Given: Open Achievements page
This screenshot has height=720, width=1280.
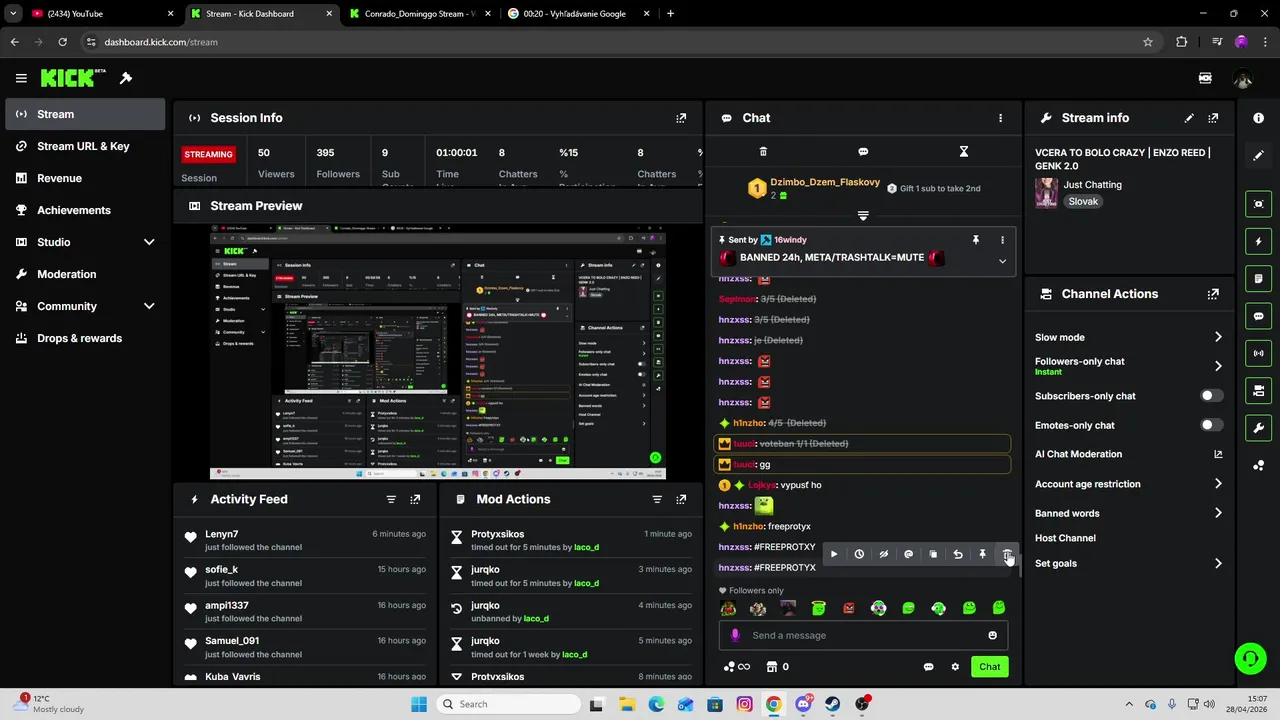Looking at the screenshot, I should tap(85, 210).
